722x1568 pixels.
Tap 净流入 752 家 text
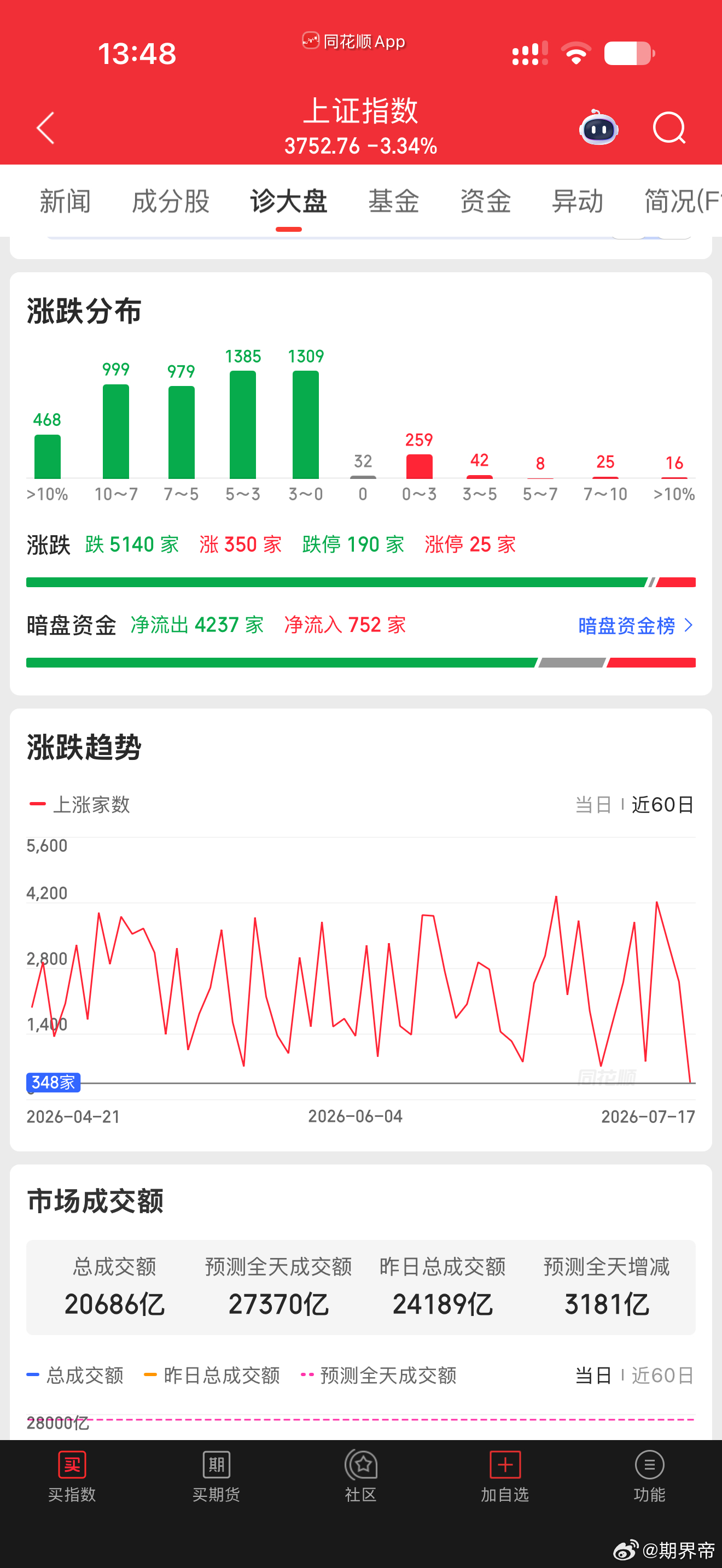(345, 625)
